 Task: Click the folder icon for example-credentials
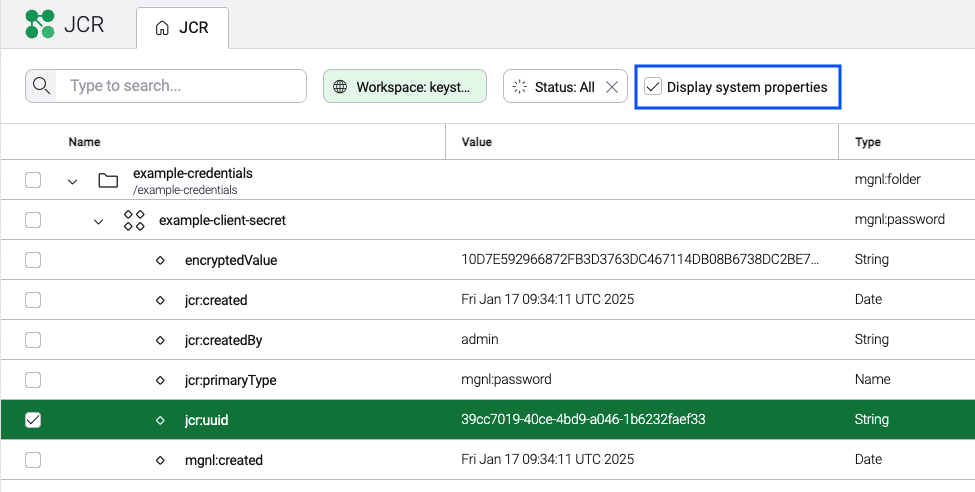click(x=108, y=180)
